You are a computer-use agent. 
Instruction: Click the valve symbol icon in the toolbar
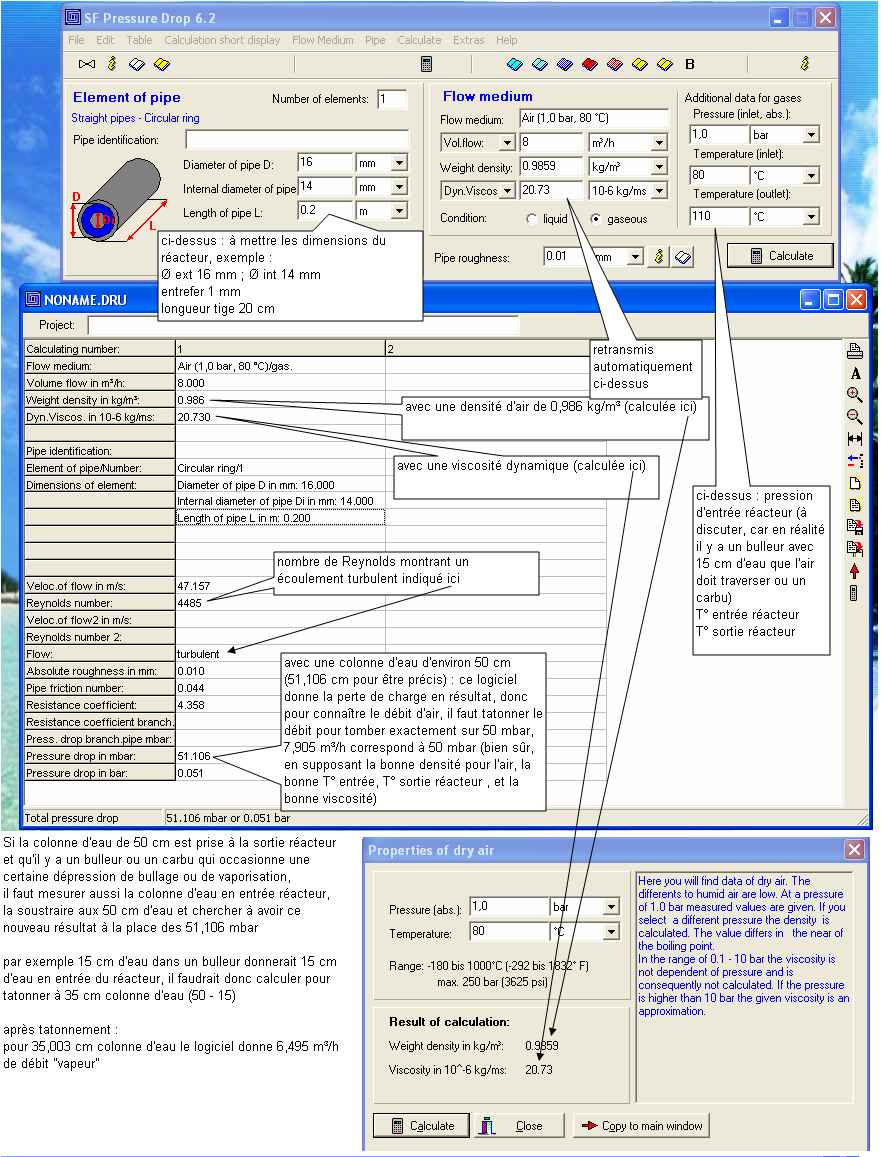point(87,64)
